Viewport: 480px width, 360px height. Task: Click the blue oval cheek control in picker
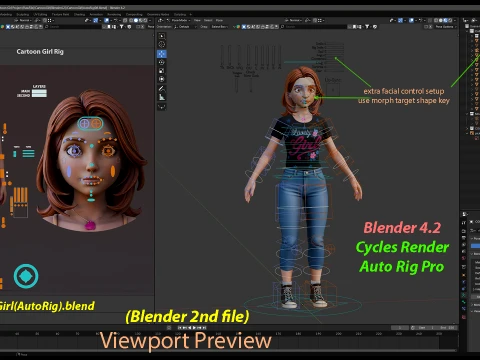69,171
